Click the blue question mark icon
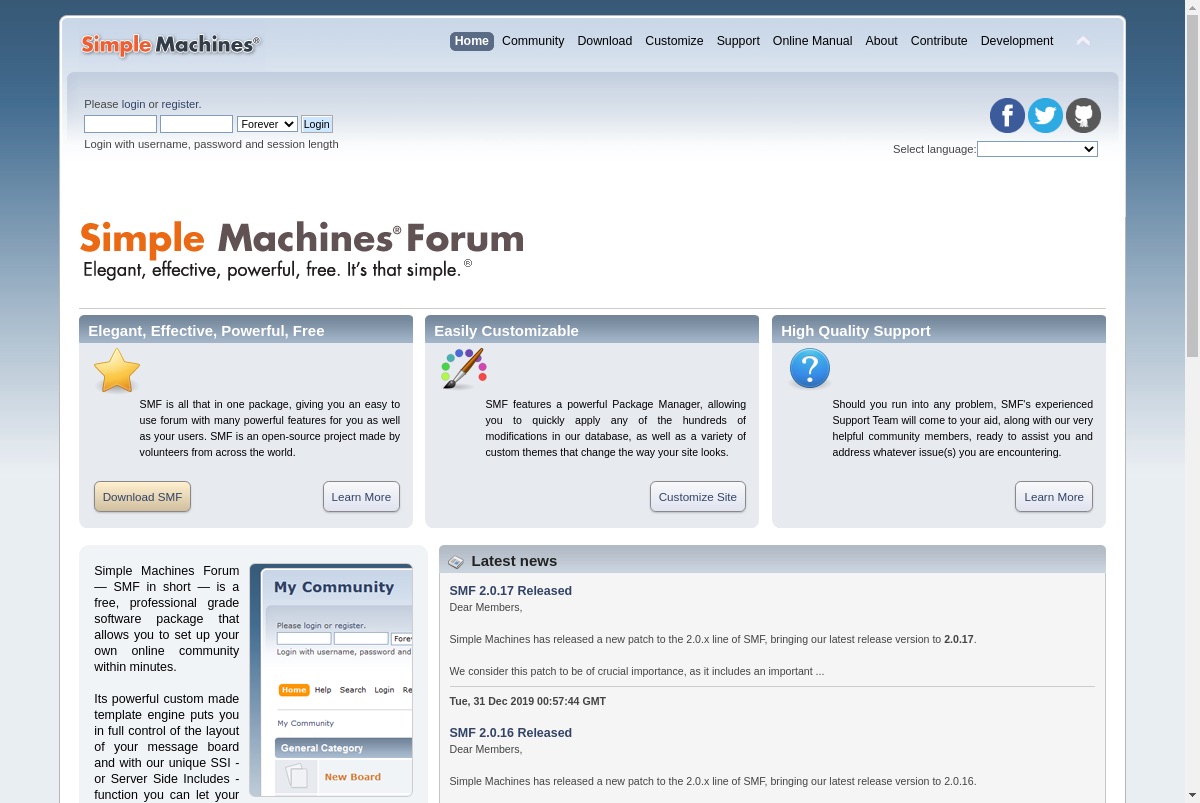Viewport: 1200px width, 803px height. click(810, 369)
